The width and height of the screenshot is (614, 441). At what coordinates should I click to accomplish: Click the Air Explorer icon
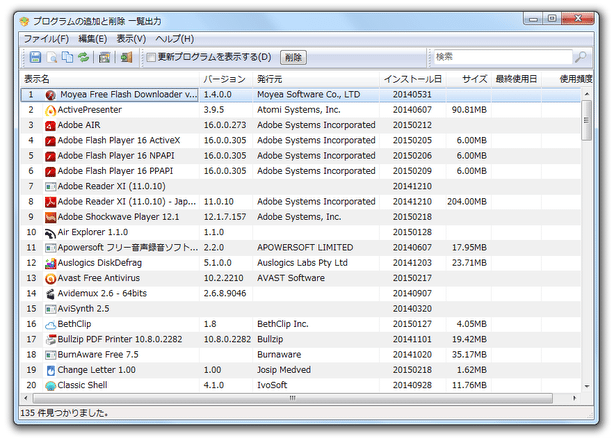[51, 233]
